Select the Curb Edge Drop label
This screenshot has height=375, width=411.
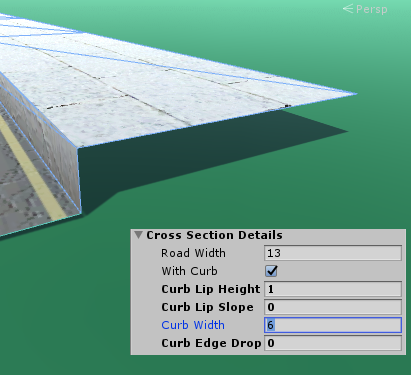coord(211,343)
